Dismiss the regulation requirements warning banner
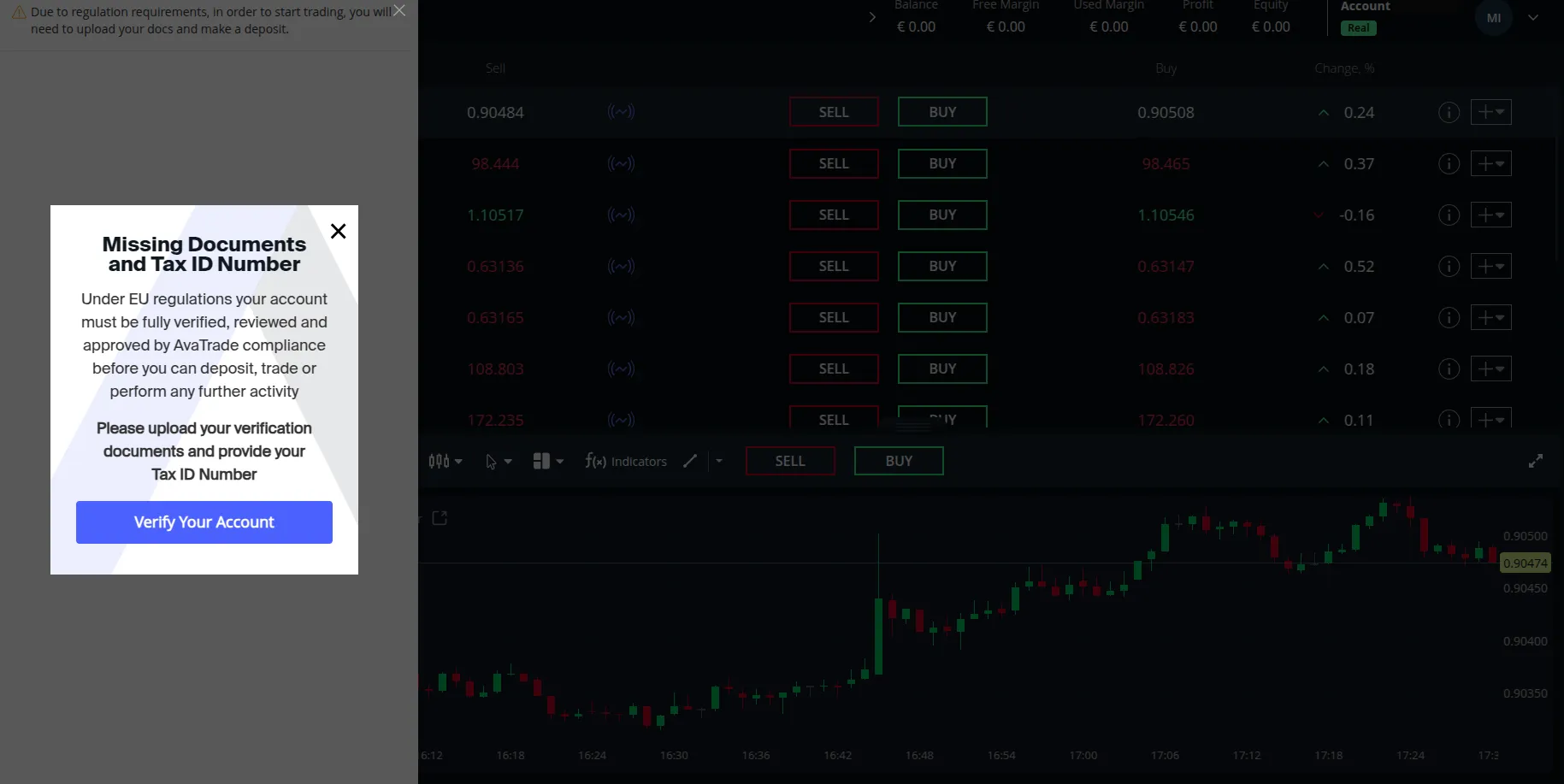 pyautogui.click(x=399, y=10)
